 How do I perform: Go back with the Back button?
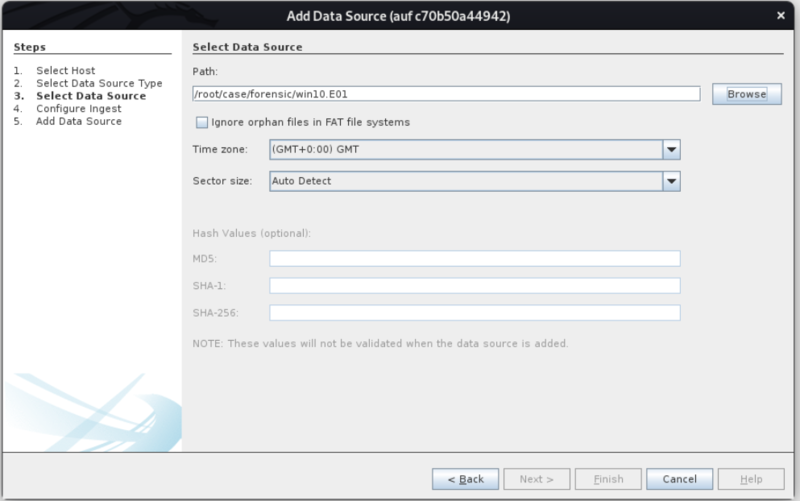[x=465, y=478]
